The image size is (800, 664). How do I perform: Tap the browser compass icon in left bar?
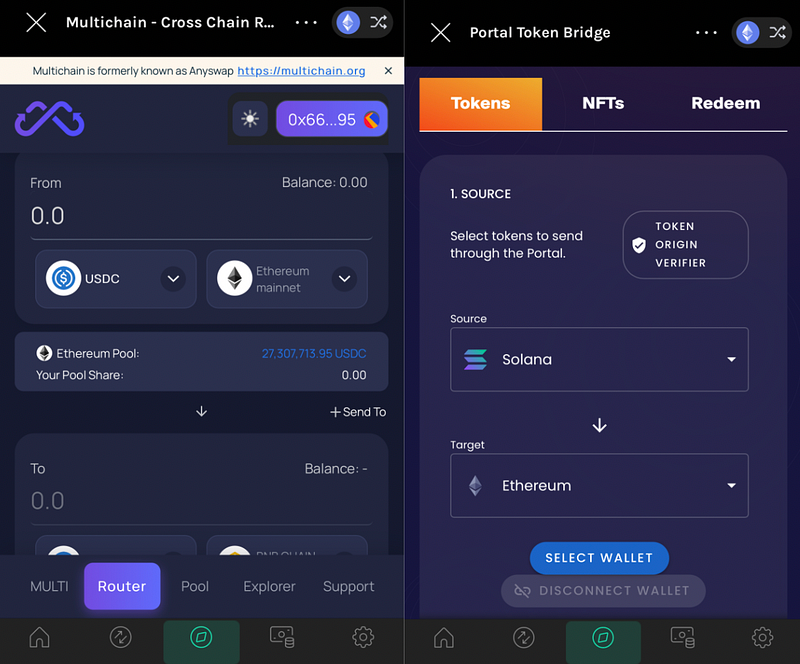pos(201,637)
